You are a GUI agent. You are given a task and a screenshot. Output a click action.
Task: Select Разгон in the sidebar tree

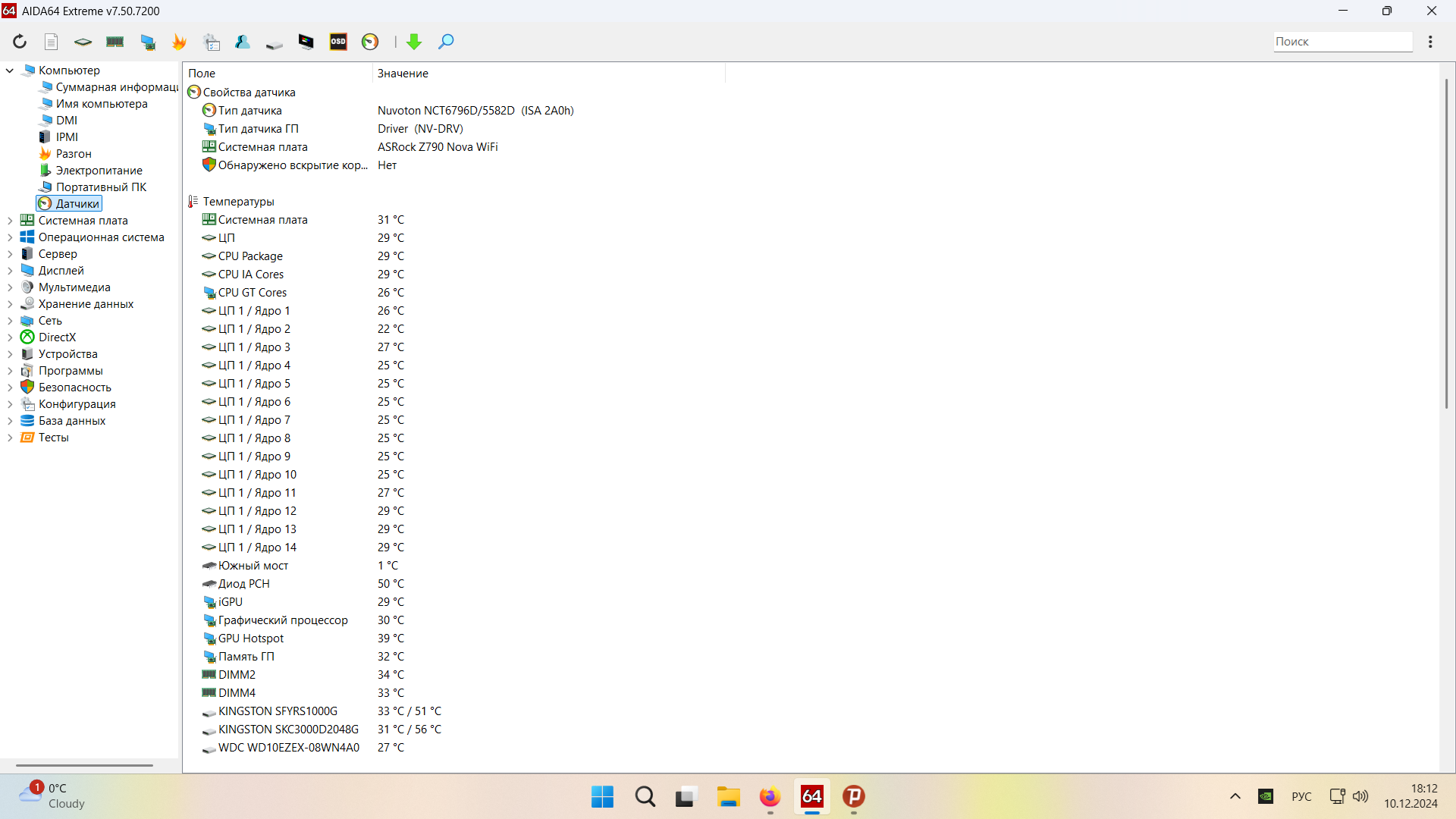click(x=73, y=154)
